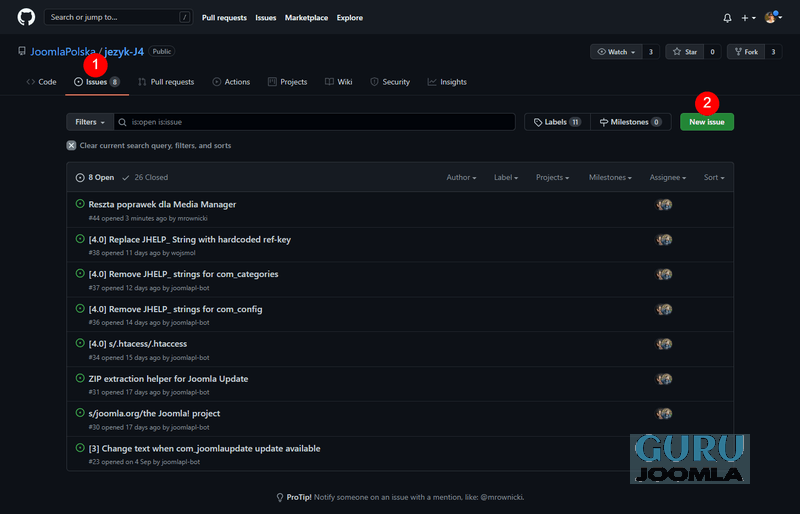Switch to the Insights tab
Screen dimensions: 800x514
[x=447, y=82]
